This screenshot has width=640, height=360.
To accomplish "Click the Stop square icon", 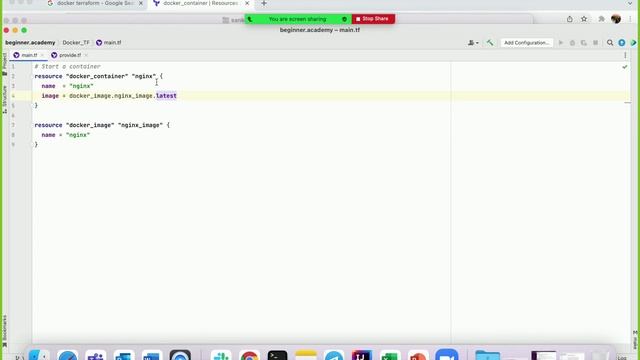I will click(x=596, y=42).
